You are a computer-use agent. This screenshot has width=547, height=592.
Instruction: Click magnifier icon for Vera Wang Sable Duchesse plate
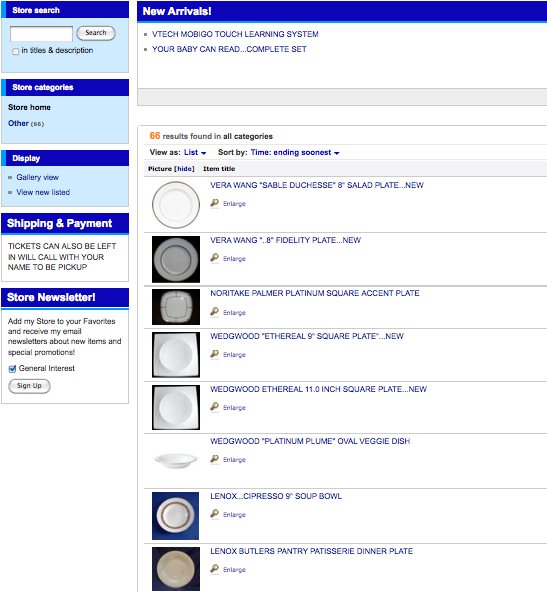[x=214, y=204]
